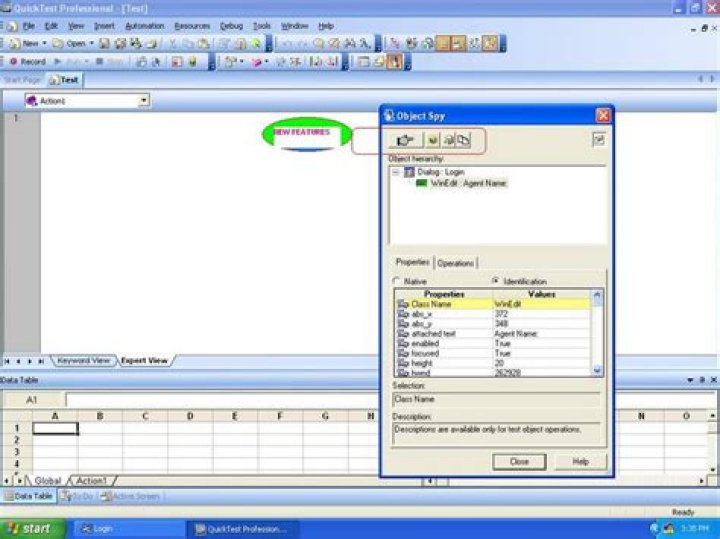This screenshot has height=539, width=720.
Task: Click the Object Spy title bar icon
Action: click(x=389, y=116)
